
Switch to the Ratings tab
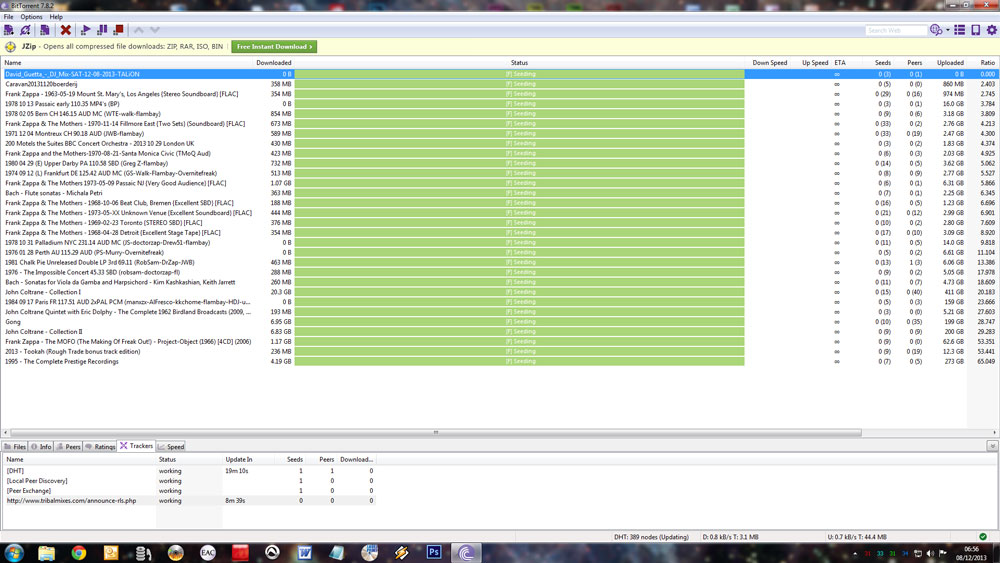pos(99,446)
